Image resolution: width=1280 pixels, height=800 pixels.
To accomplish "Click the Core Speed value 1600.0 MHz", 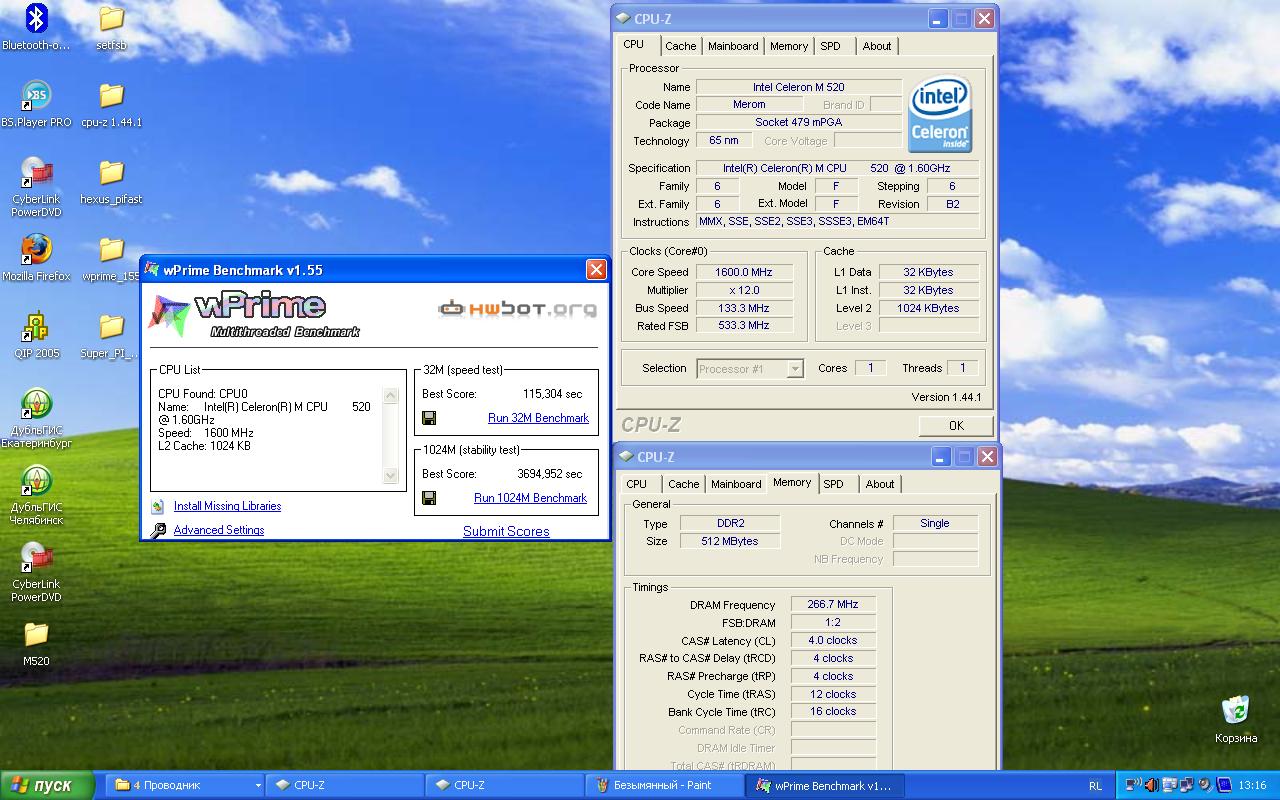I will 744,272.
